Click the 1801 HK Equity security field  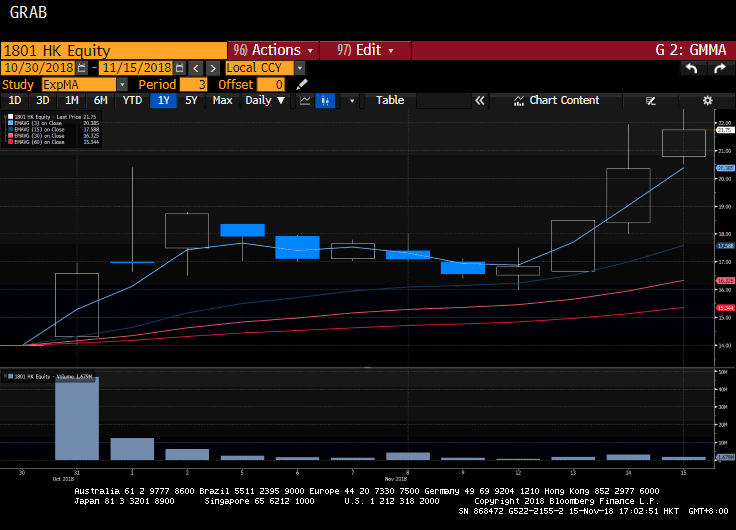[x=114, y=51]
